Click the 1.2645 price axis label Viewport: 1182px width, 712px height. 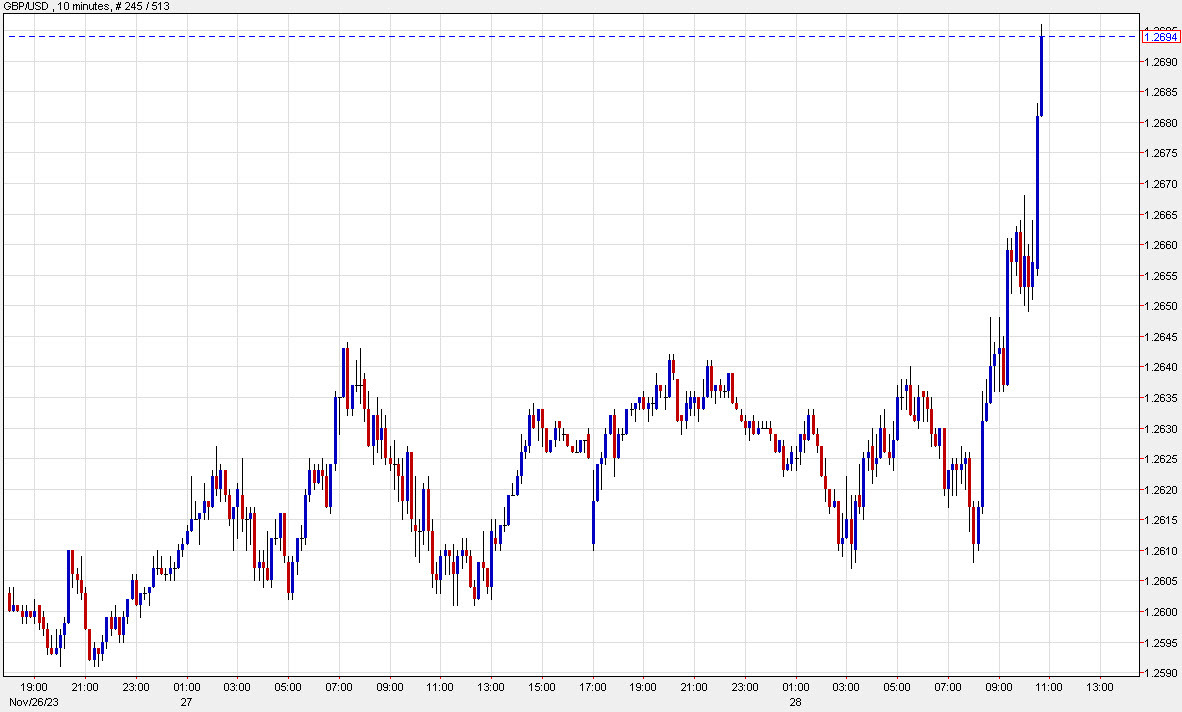coord(1160,337)
